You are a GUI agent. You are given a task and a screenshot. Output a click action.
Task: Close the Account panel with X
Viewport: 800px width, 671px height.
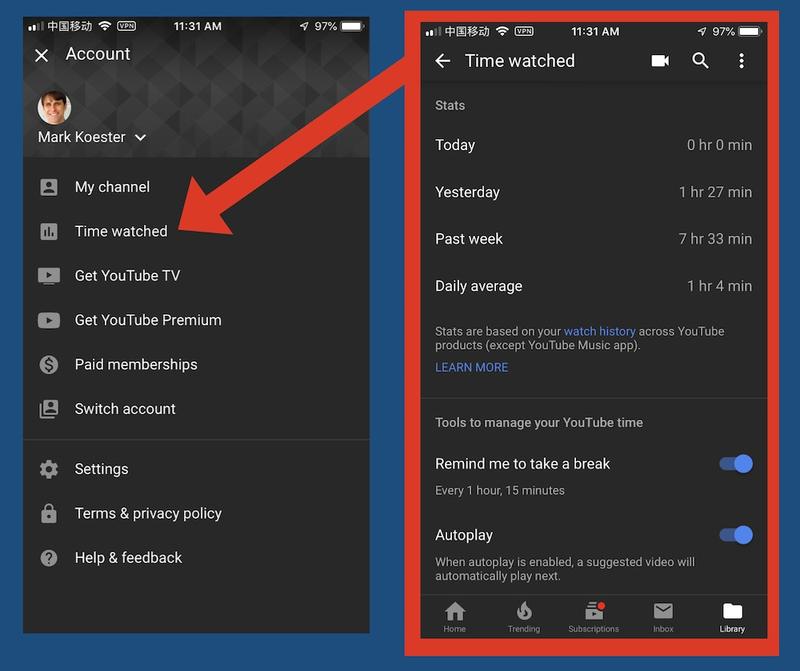[42, 56]
